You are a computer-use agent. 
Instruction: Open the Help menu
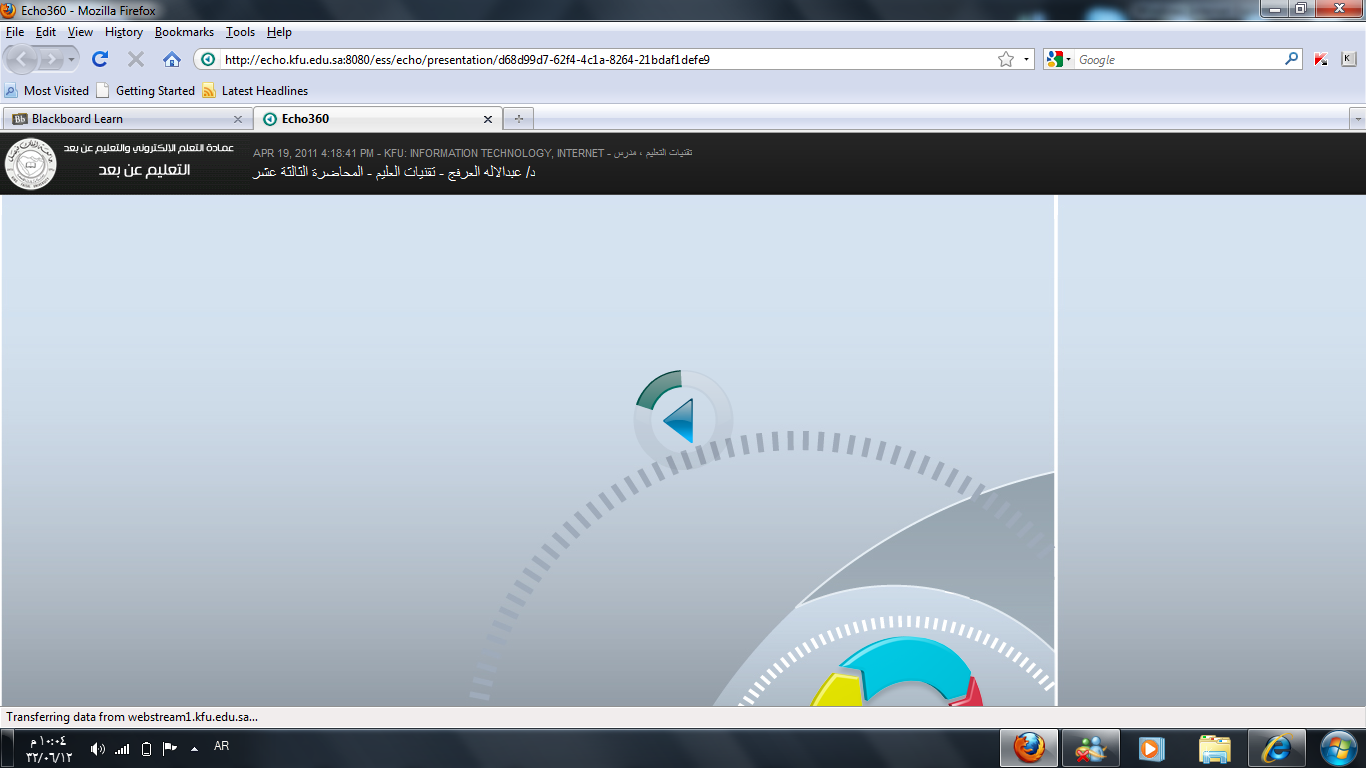pos(279,32)
